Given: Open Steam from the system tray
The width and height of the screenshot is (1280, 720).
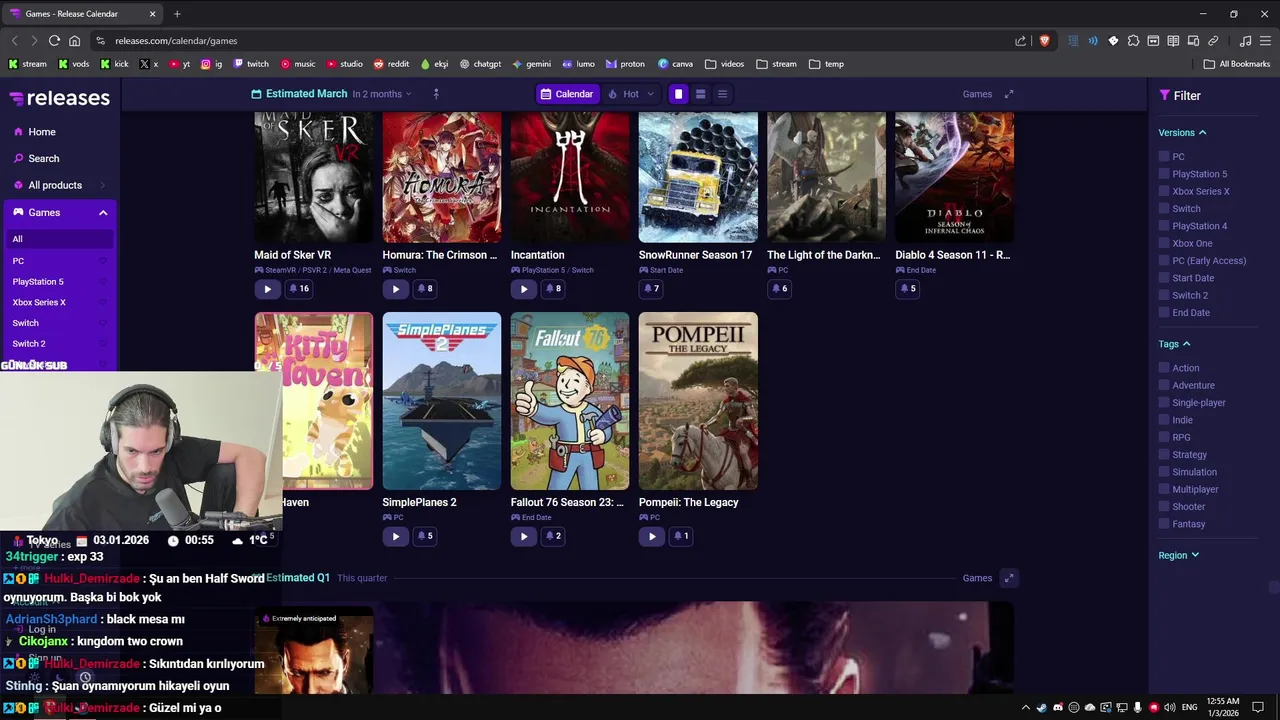Looking at the screenshot, I should coord(1042,708).
